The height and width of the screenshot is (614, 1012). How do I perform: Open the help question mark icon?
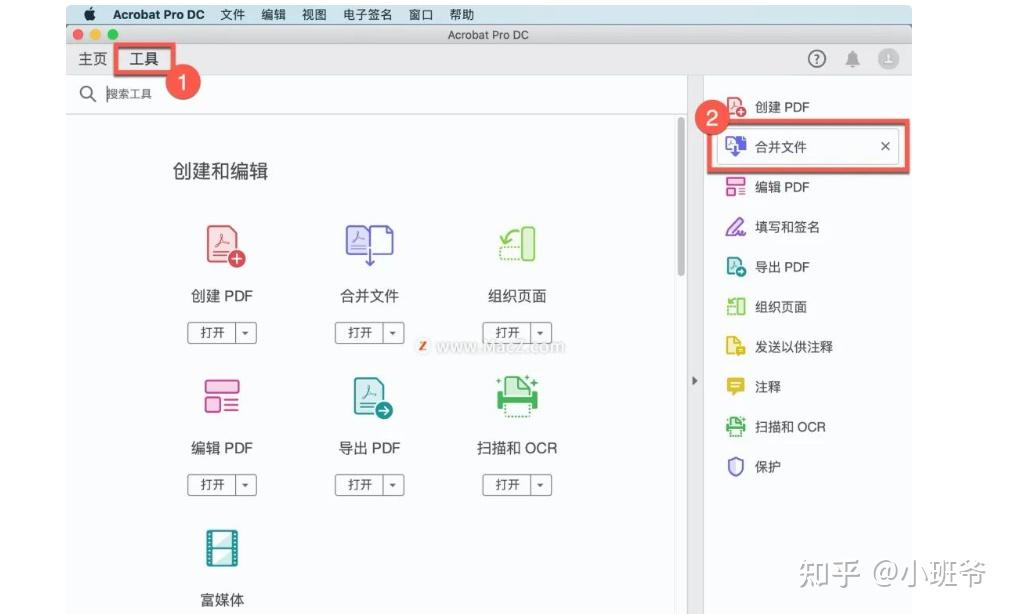coord(816,59)
